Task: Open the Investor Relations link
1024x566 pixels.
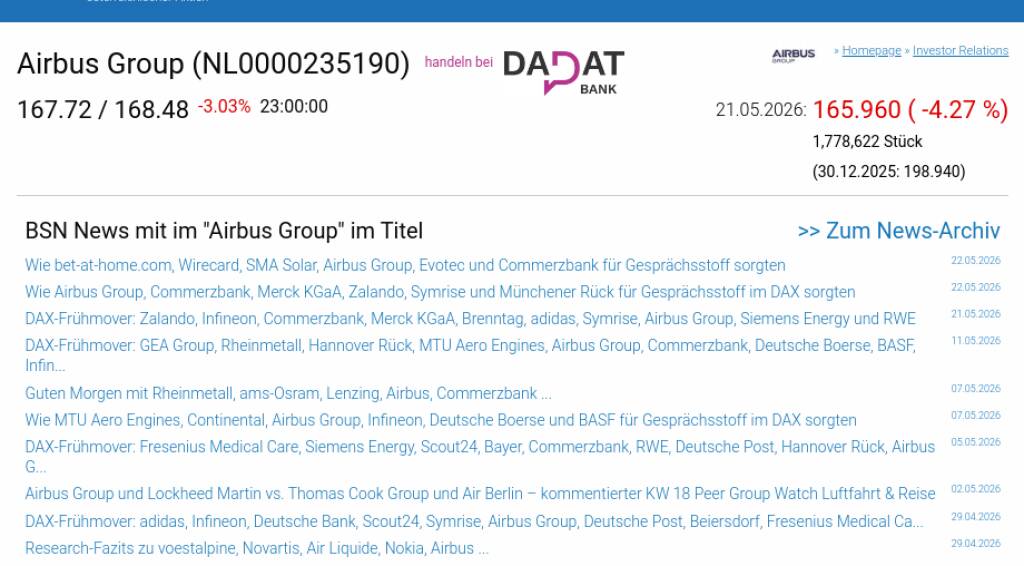Action: pyautogui.click(x=960, y=50)
